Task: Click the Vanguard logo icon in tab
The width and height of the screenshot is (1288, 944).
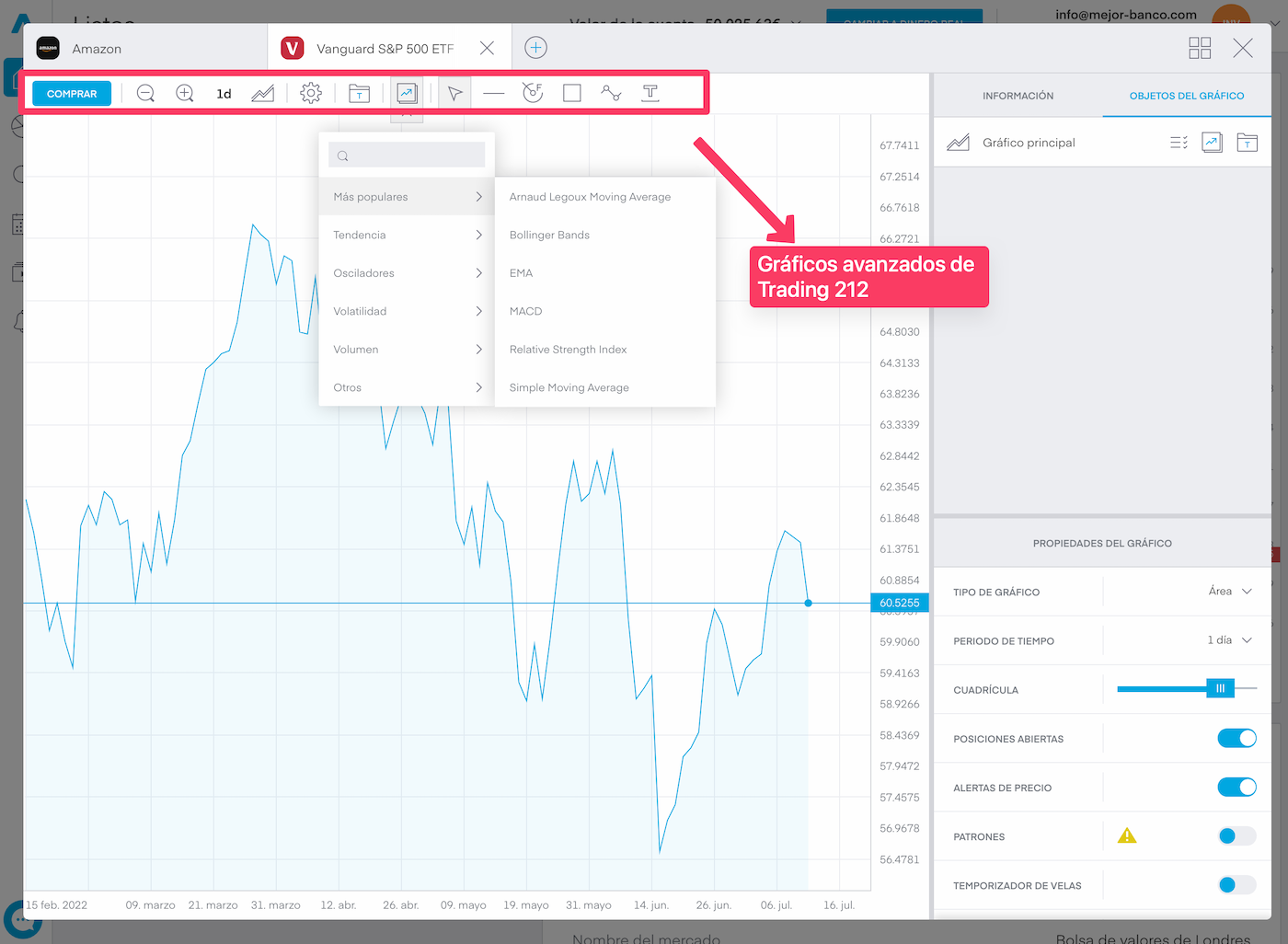Action: click(x=293, y=48)
